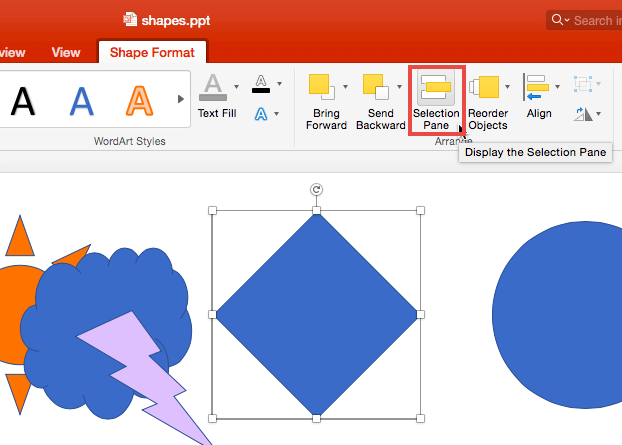The image size is (622, 445).
Task: Click the Bring Forward icon
Action: [x=321, y=89]
